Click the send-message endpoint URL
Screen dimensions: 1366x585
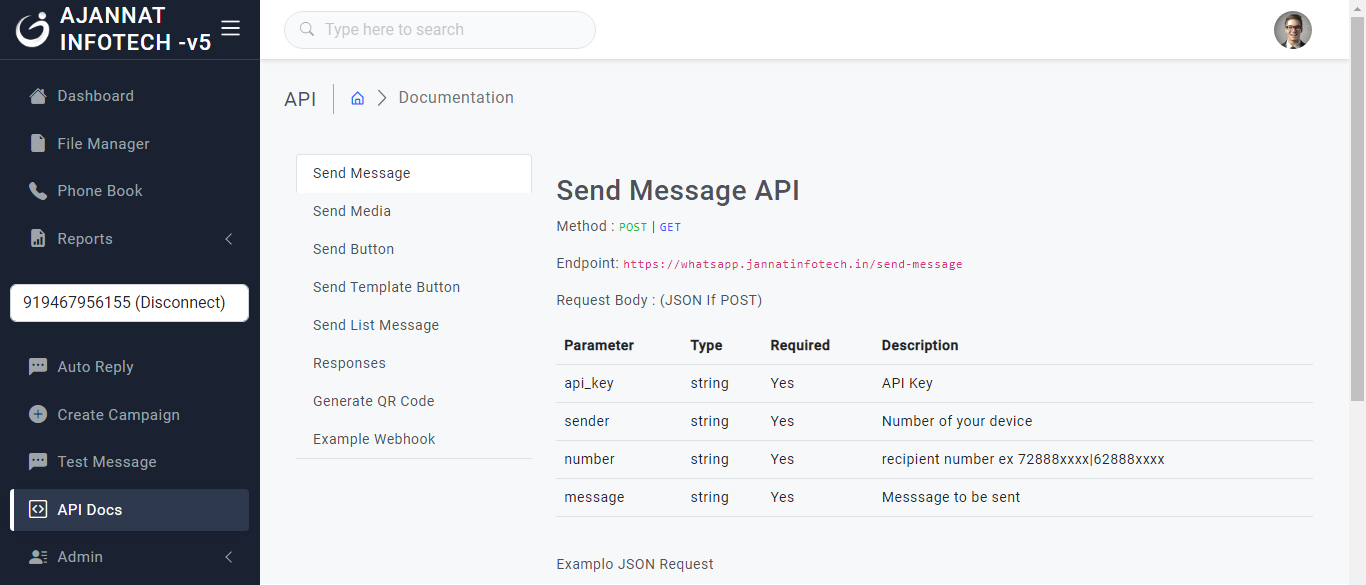(x=792, y=264)
